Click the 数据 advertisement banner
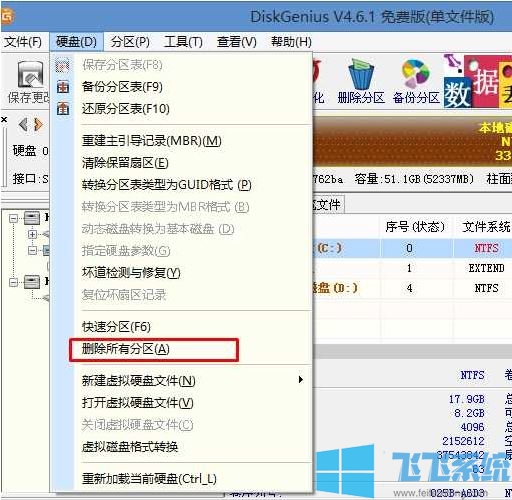This screenshot has height=500, width=512. pyautogui.click(x=478, y=81)
